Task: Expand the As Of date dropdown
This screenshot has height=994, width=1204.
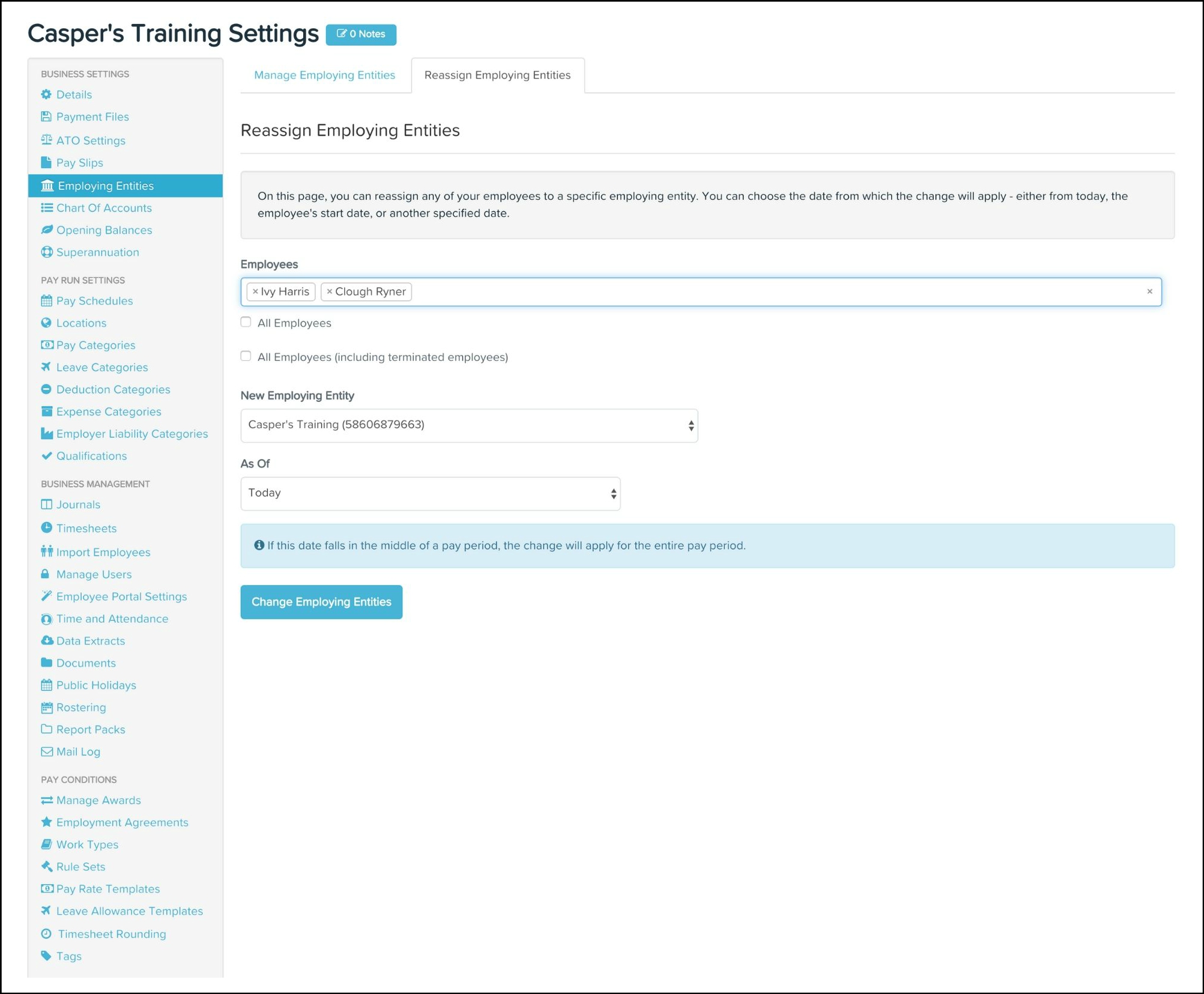Action: click(x=430, y=494)
